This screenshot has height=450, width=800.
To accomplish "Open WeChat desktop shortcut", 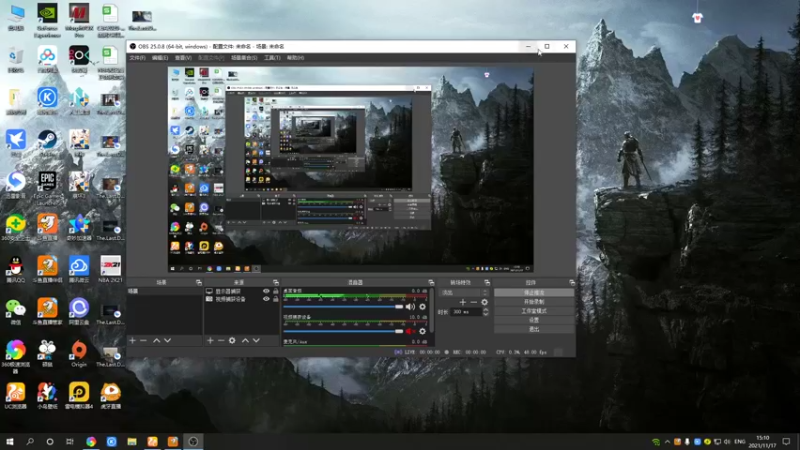I will coord(16,311).
